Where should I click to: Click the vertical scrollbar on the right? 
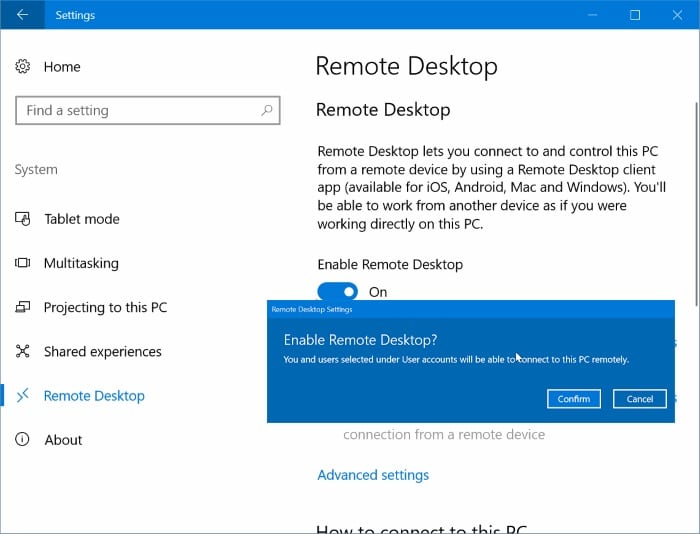[696, 204]
